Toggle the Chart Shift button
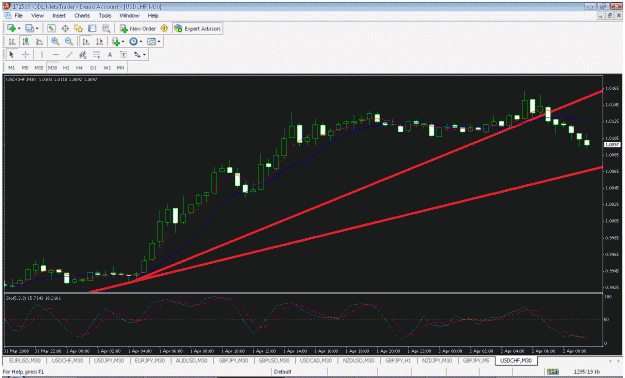Viewport: 625px width, 378px height. pos(99,41)
